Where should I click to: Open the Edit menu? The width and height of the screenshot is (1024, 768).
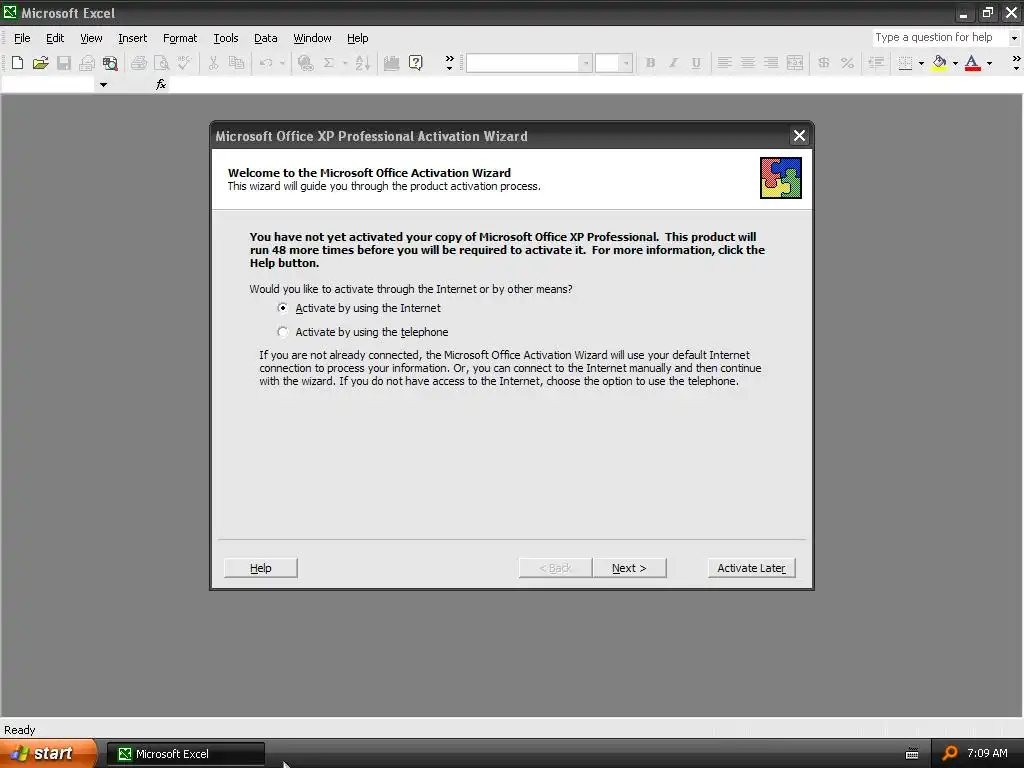55,38
